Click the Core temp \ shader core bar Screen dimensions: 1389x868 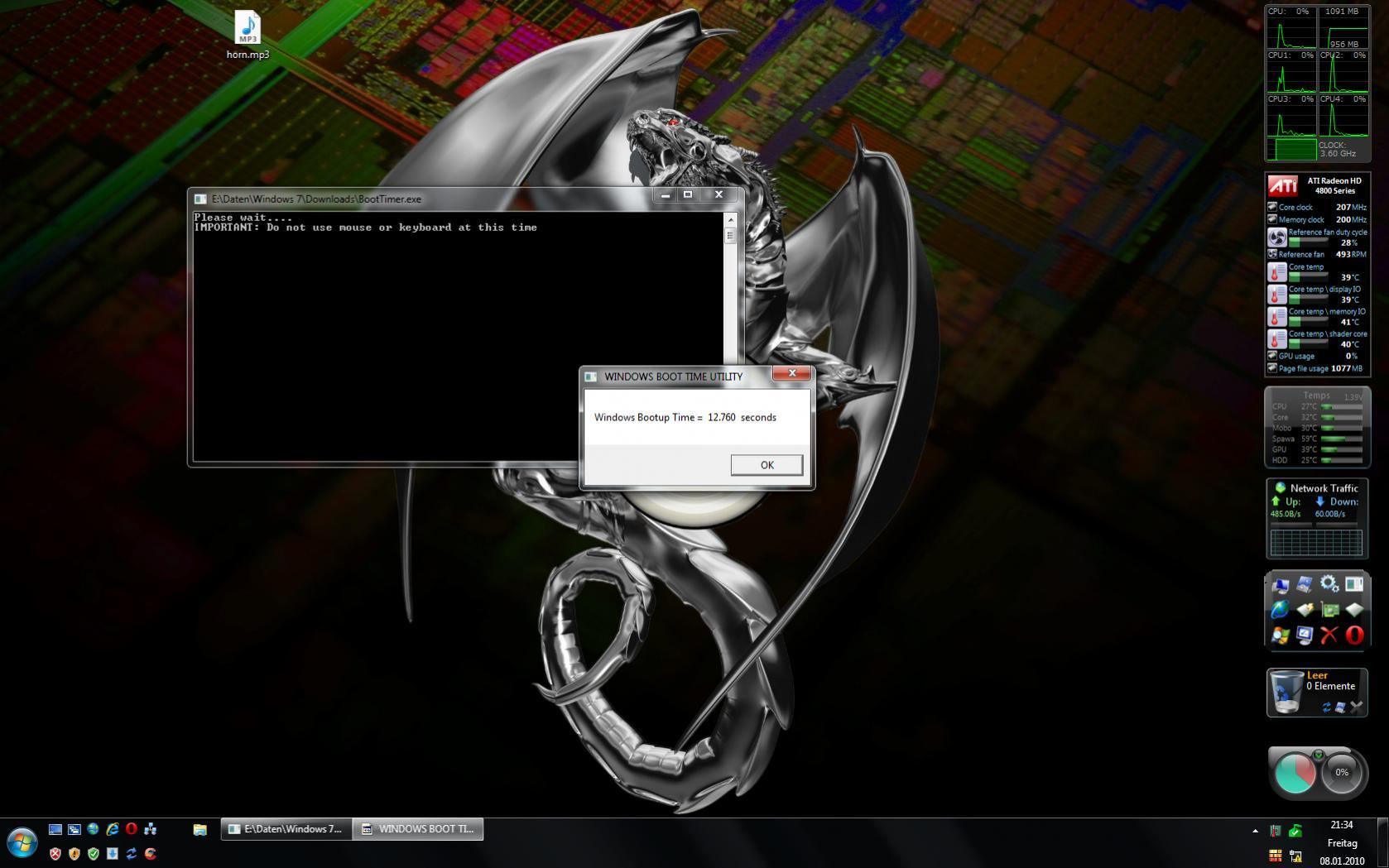(1308, 344)
